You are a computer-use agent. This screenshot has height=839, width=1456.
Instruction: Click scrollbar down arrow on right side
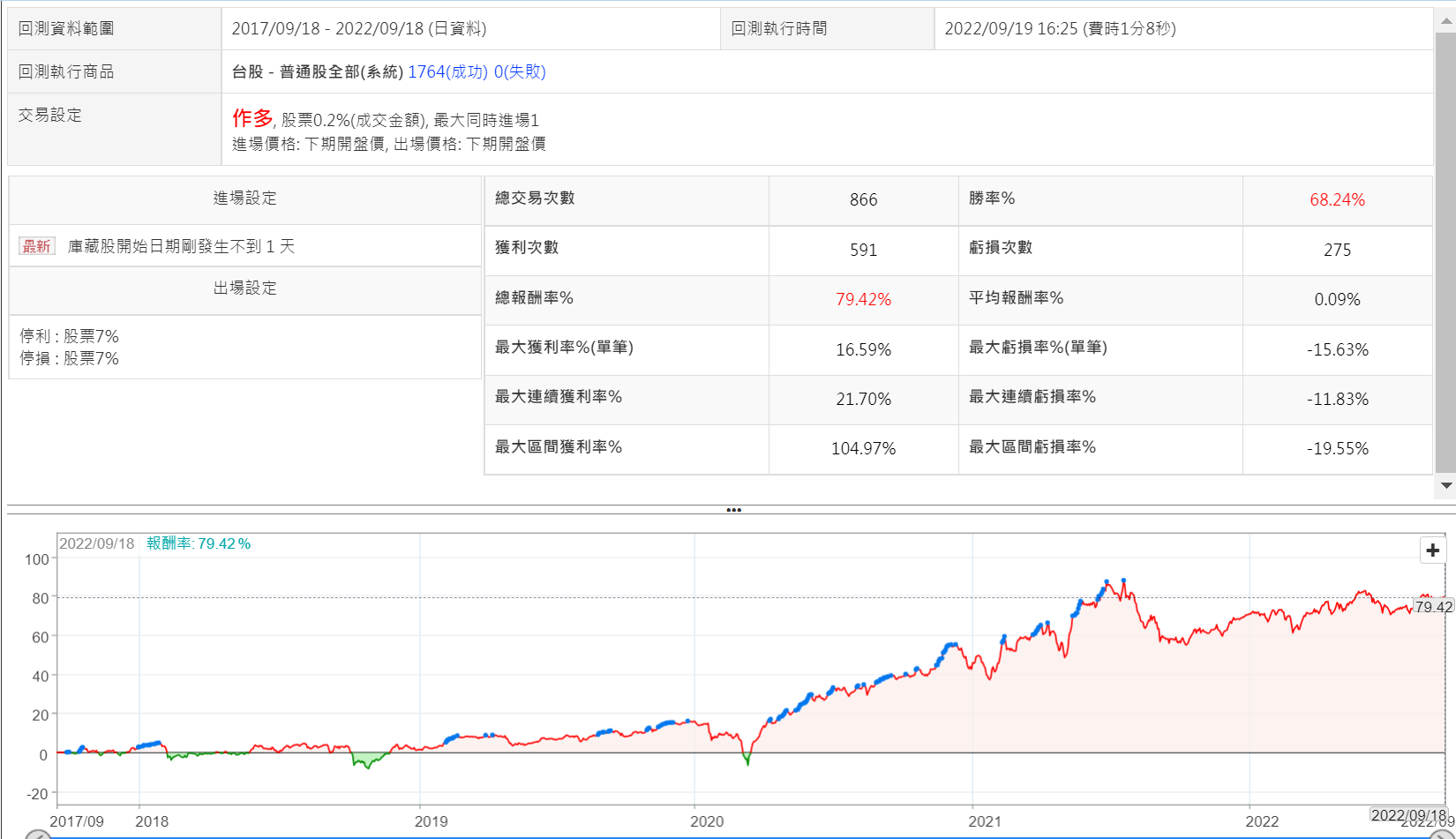point(1445,485)
